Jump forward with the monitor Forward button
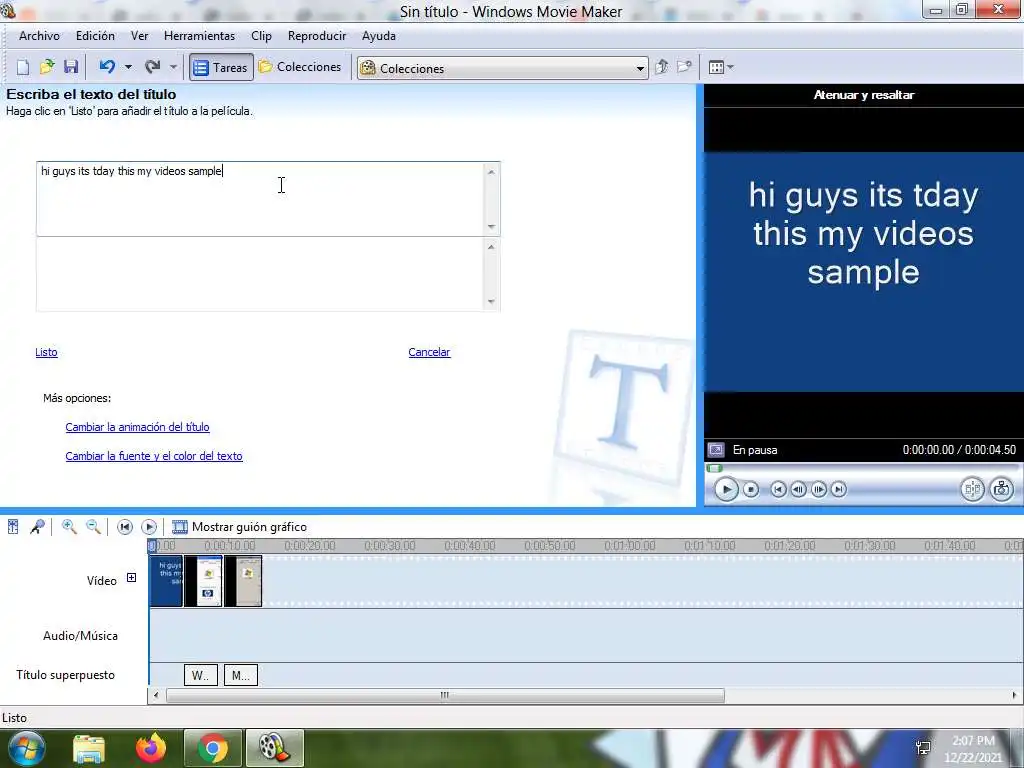The image size is (1024, 768). 839,489
